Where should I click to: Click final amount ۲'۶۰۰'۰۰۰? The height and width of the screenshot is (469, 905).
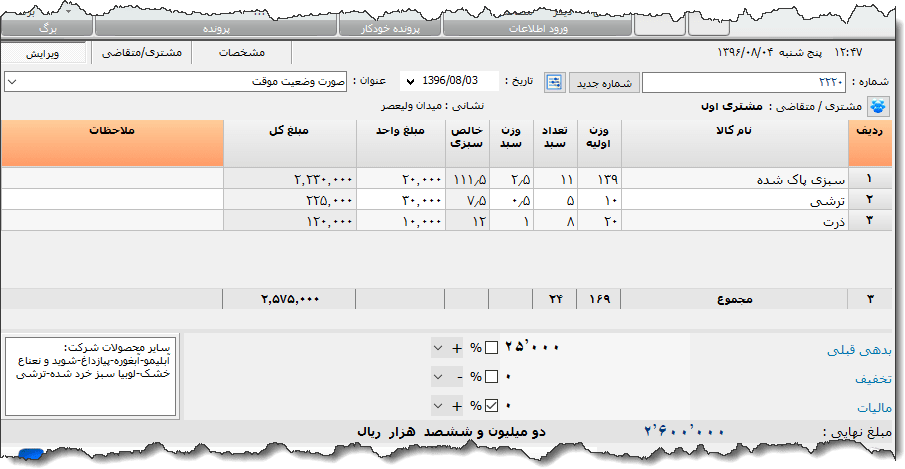click(684, 431)
